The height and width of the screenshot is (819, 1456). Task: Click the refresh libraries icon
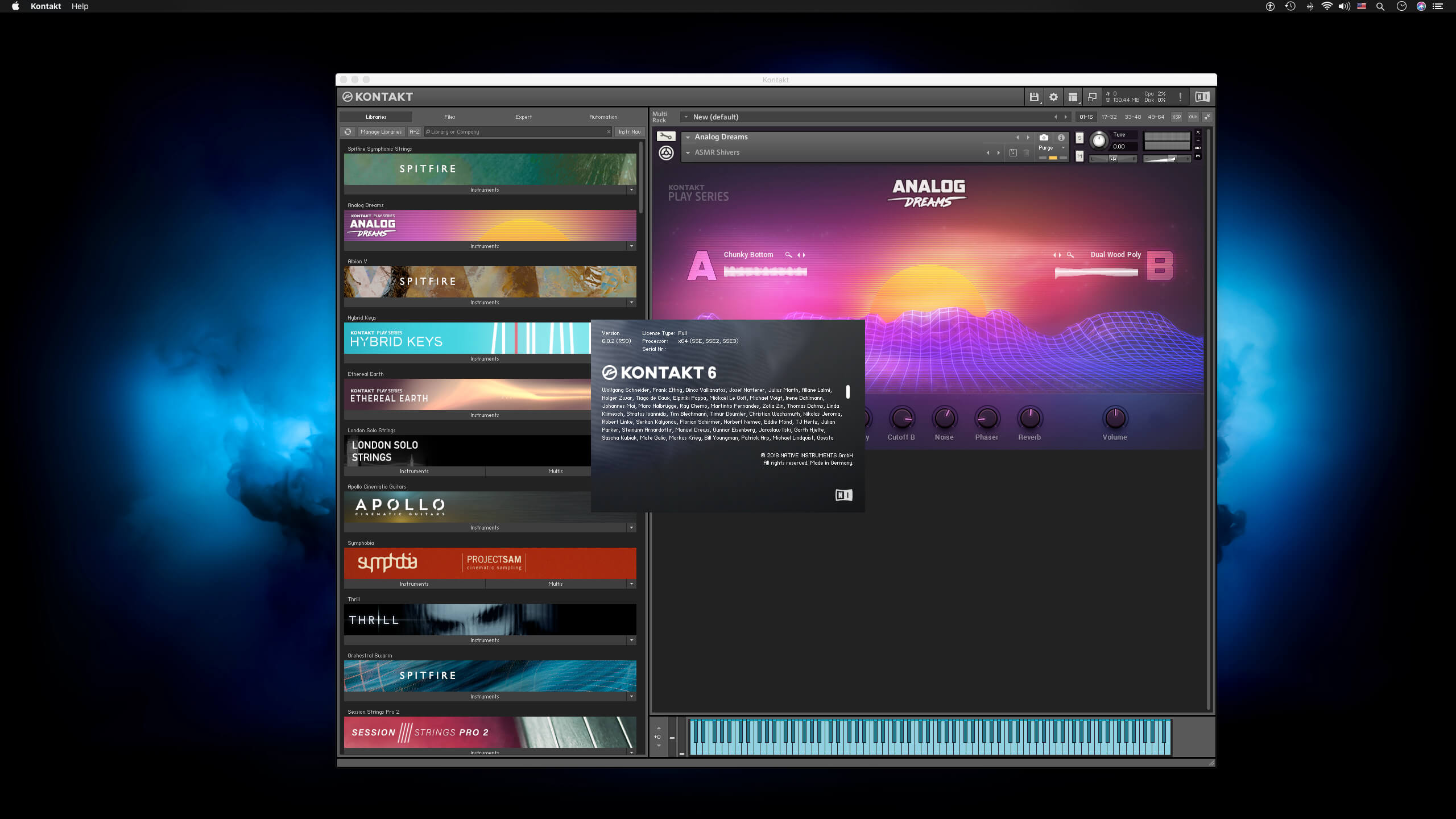(x=348, y=132)
